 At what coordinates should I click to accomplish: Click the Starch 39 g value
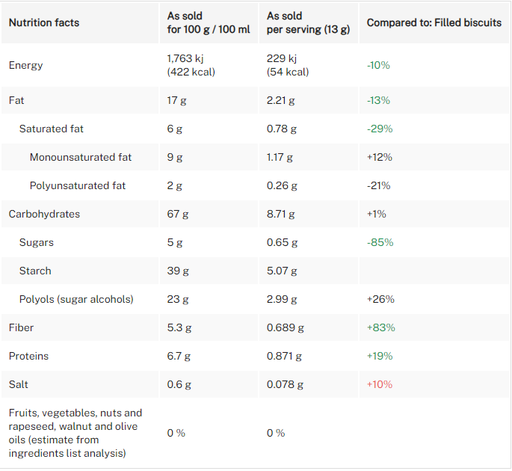178,271
